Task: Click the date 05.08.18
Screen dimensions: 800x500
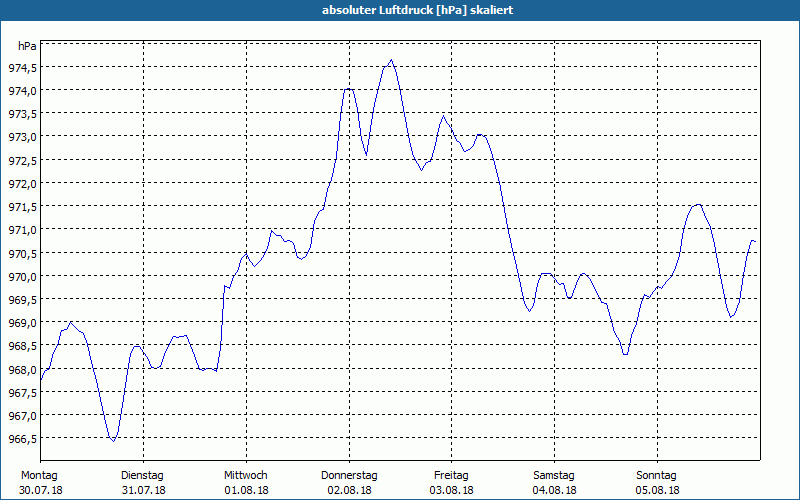Action: click(x=657, y=490)
